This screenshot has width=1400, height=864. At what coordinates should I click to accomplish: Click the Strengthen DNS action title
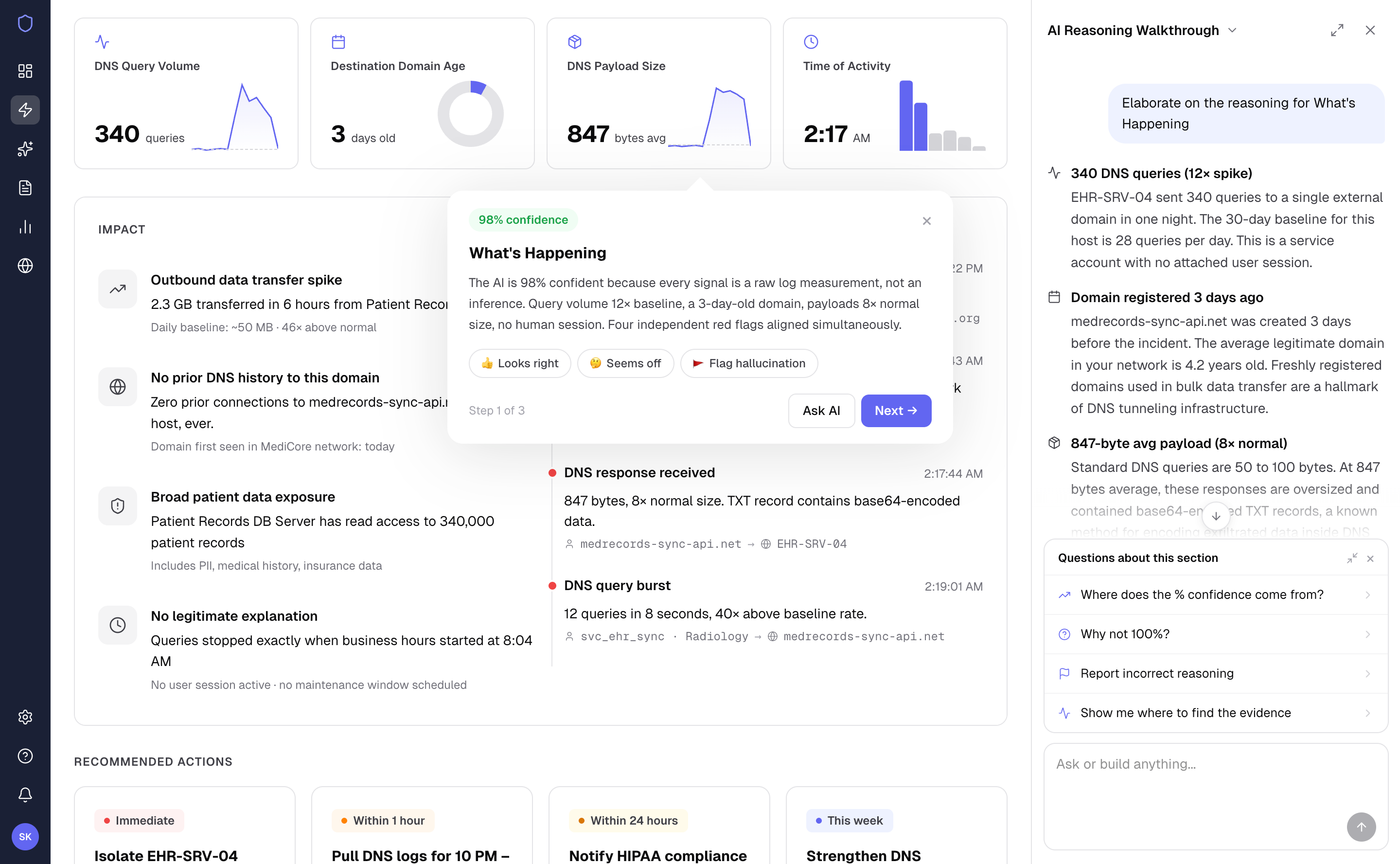[x=864, y=855]
